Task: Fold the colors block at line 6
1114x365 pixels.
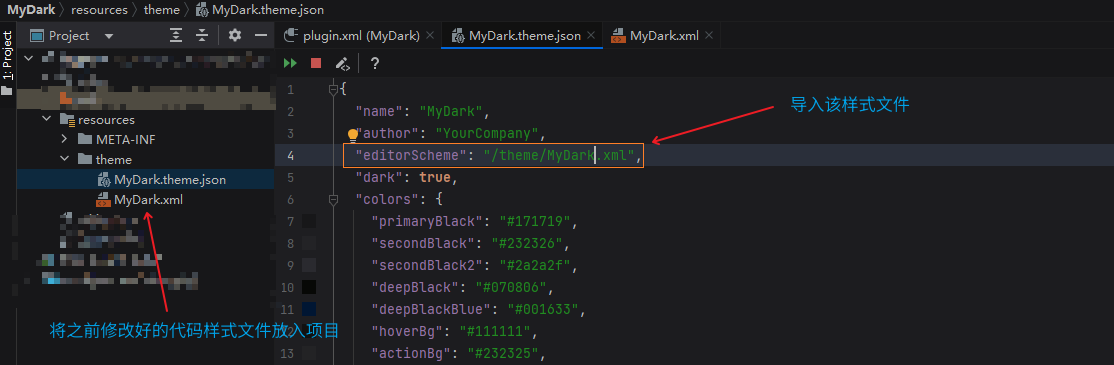Action: (x=333, y=201)
